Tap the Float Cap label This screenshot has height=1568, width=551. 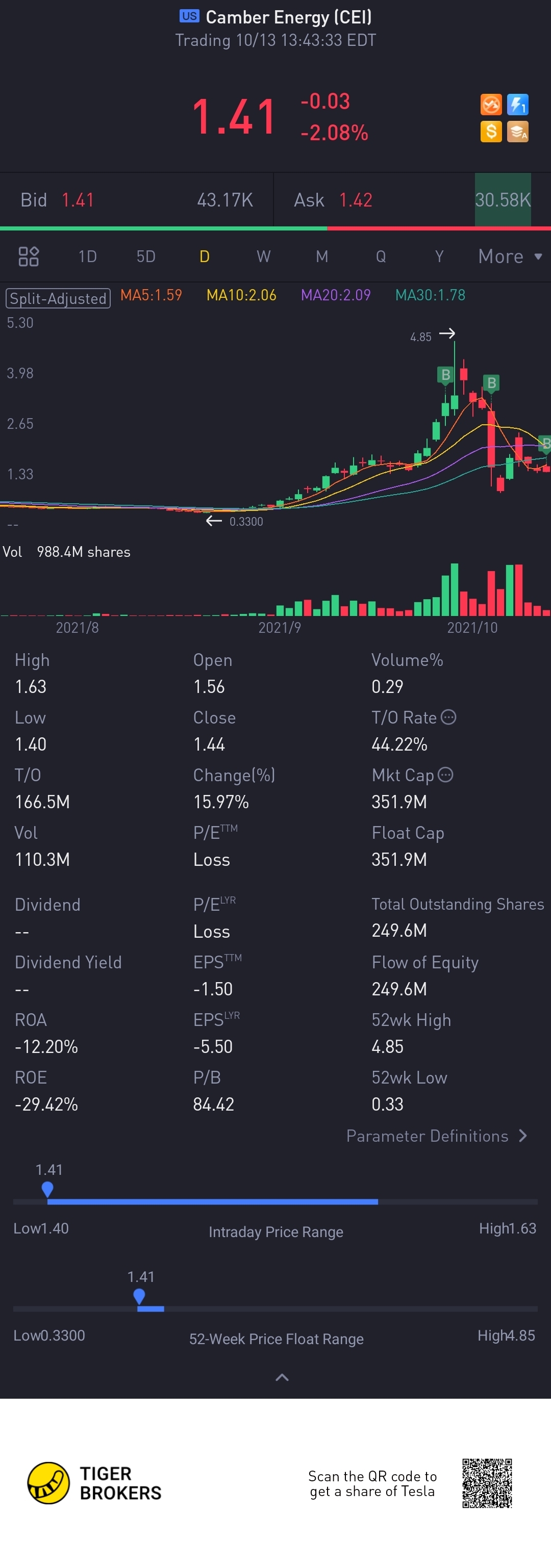tap(408, 833)
